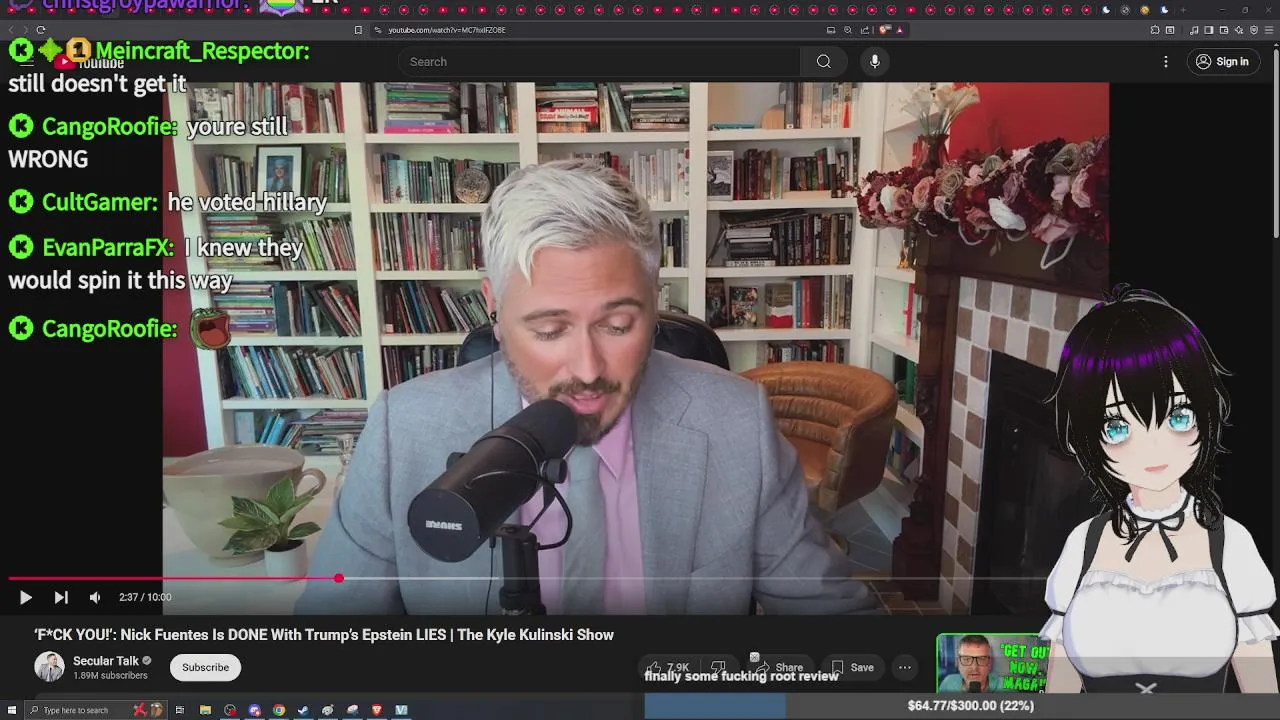Play the video with the play button

click(25, 597)
